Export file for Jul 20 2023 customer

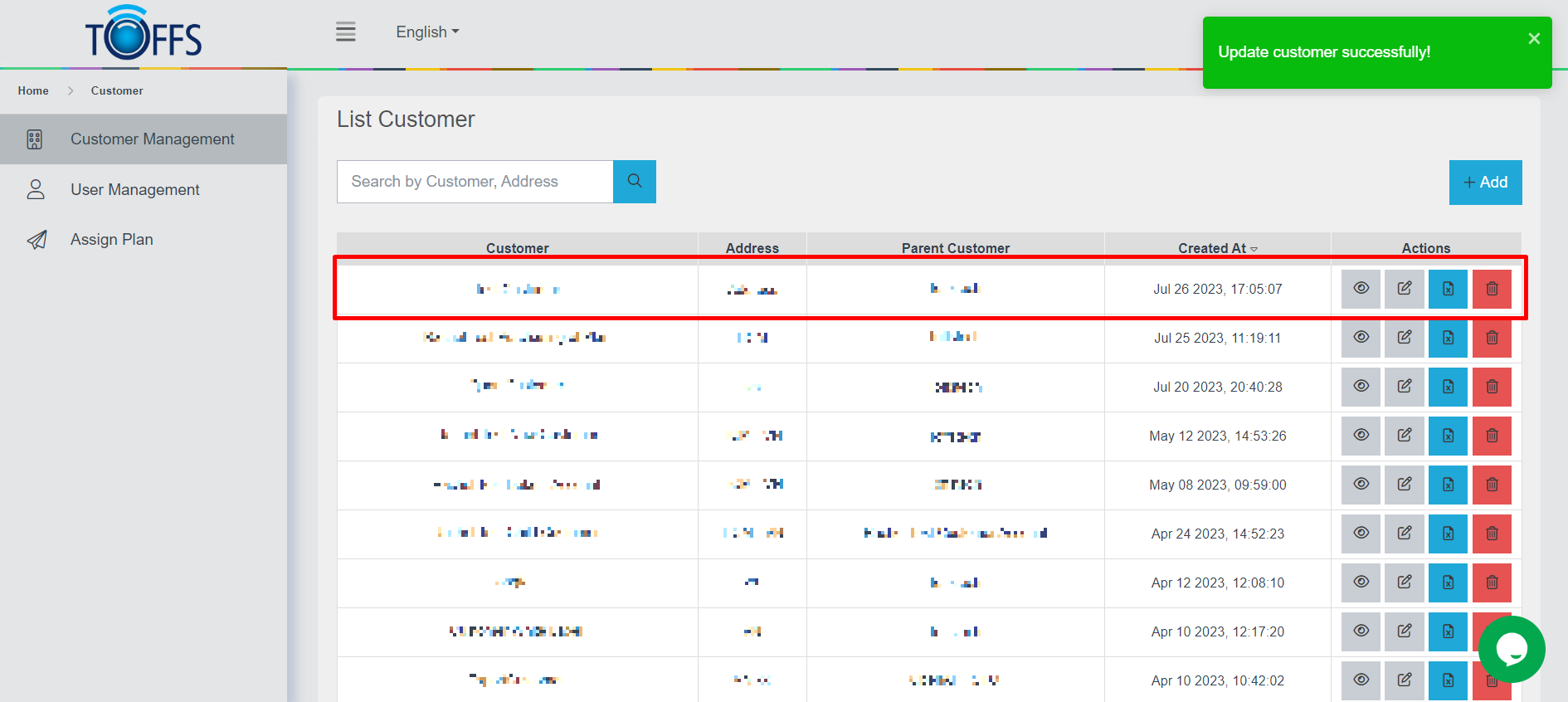click(x=1447, y=387)
